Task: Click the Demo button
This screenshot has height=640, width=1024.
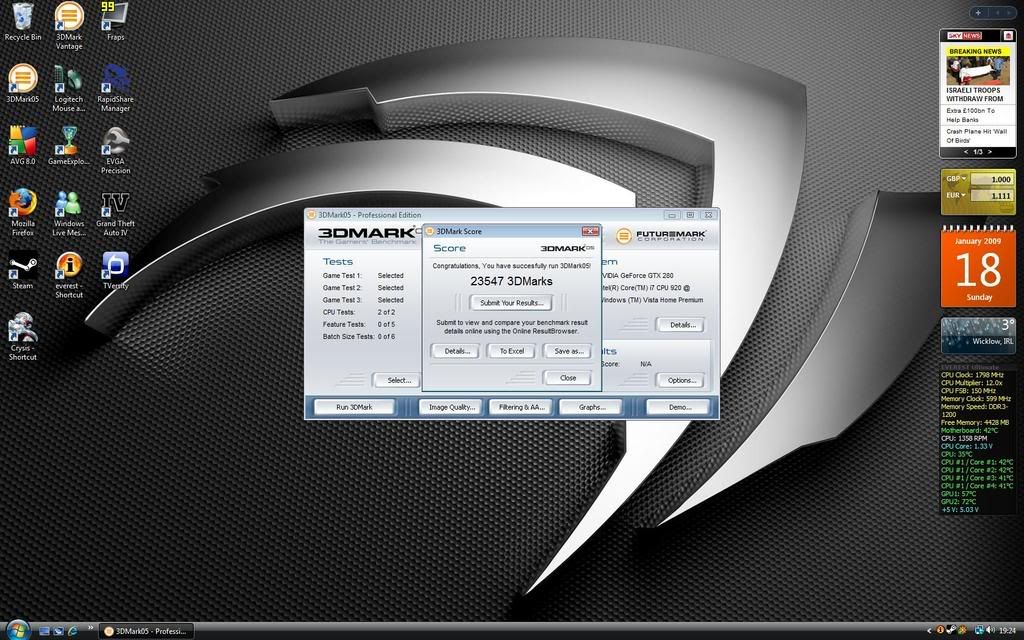Action: [679, 407]
